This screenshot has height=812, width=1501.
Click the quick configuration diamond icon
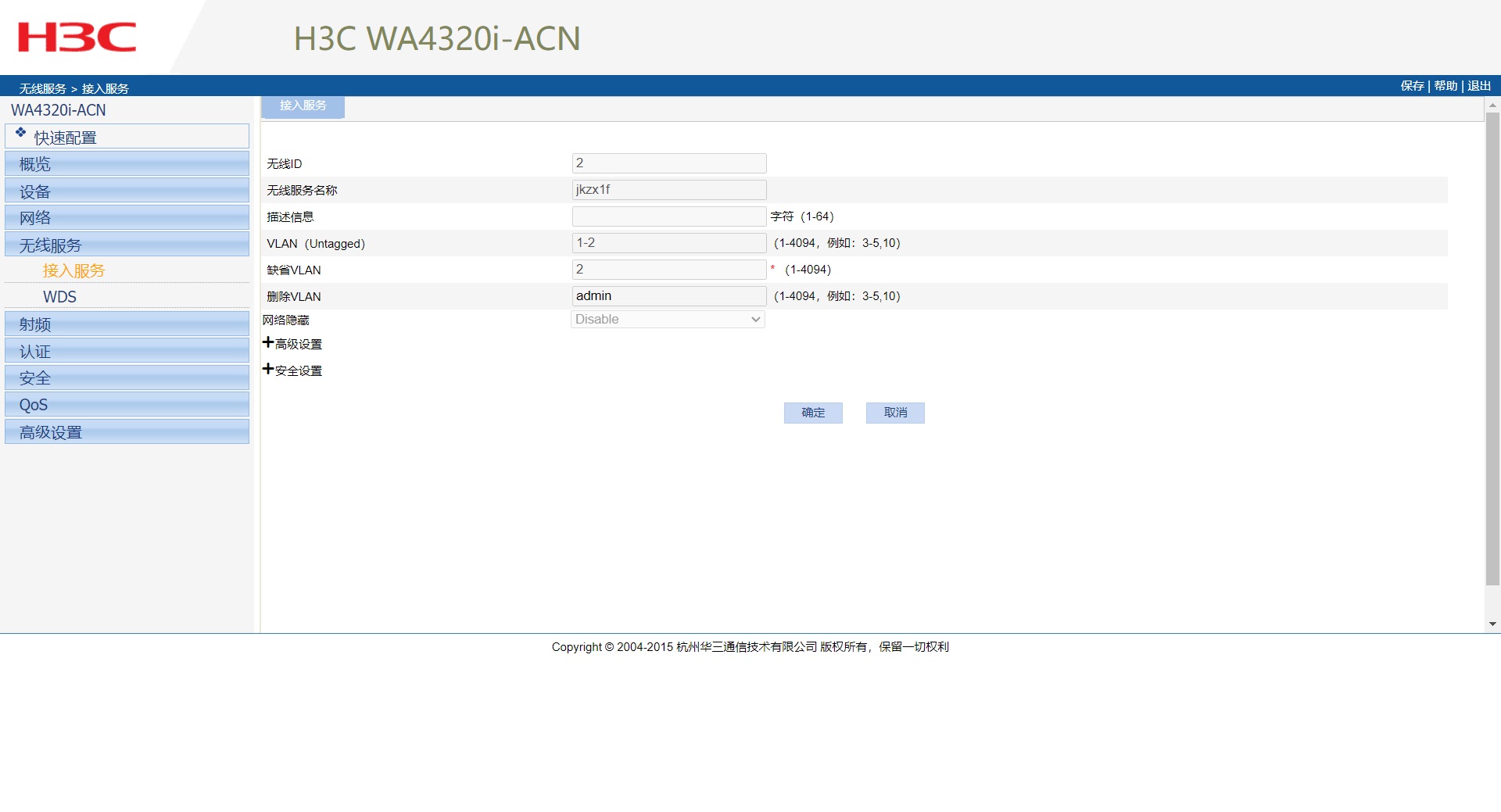pyautogui.click(x=20, y=133)
